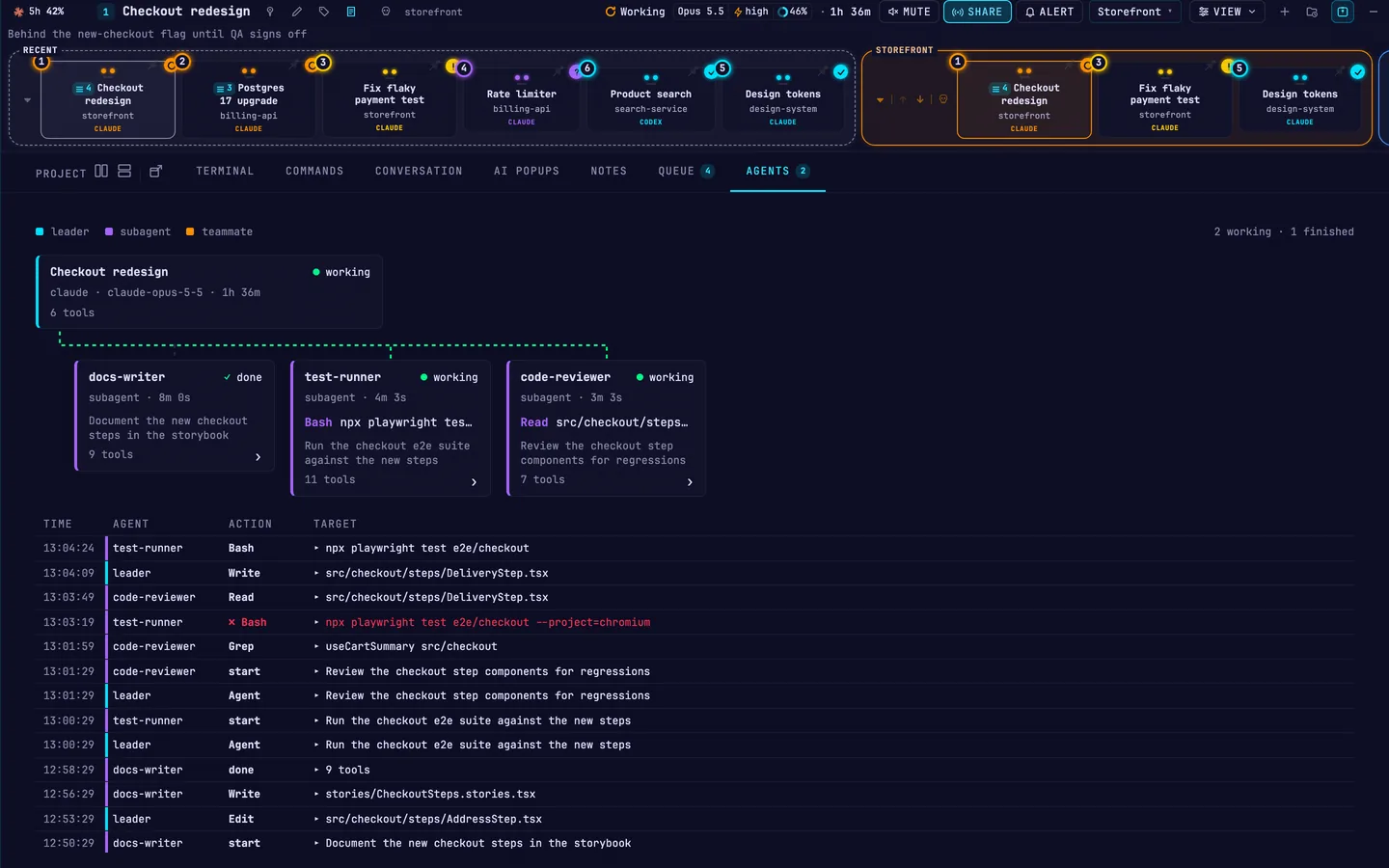The image size is (1389, 868).
Task: Click the up arrow in Storefront group
Action: pos(903,99)
